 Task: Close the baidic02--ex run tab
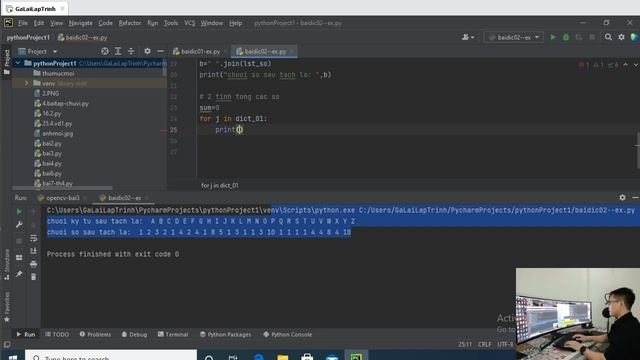click(147, 198)
